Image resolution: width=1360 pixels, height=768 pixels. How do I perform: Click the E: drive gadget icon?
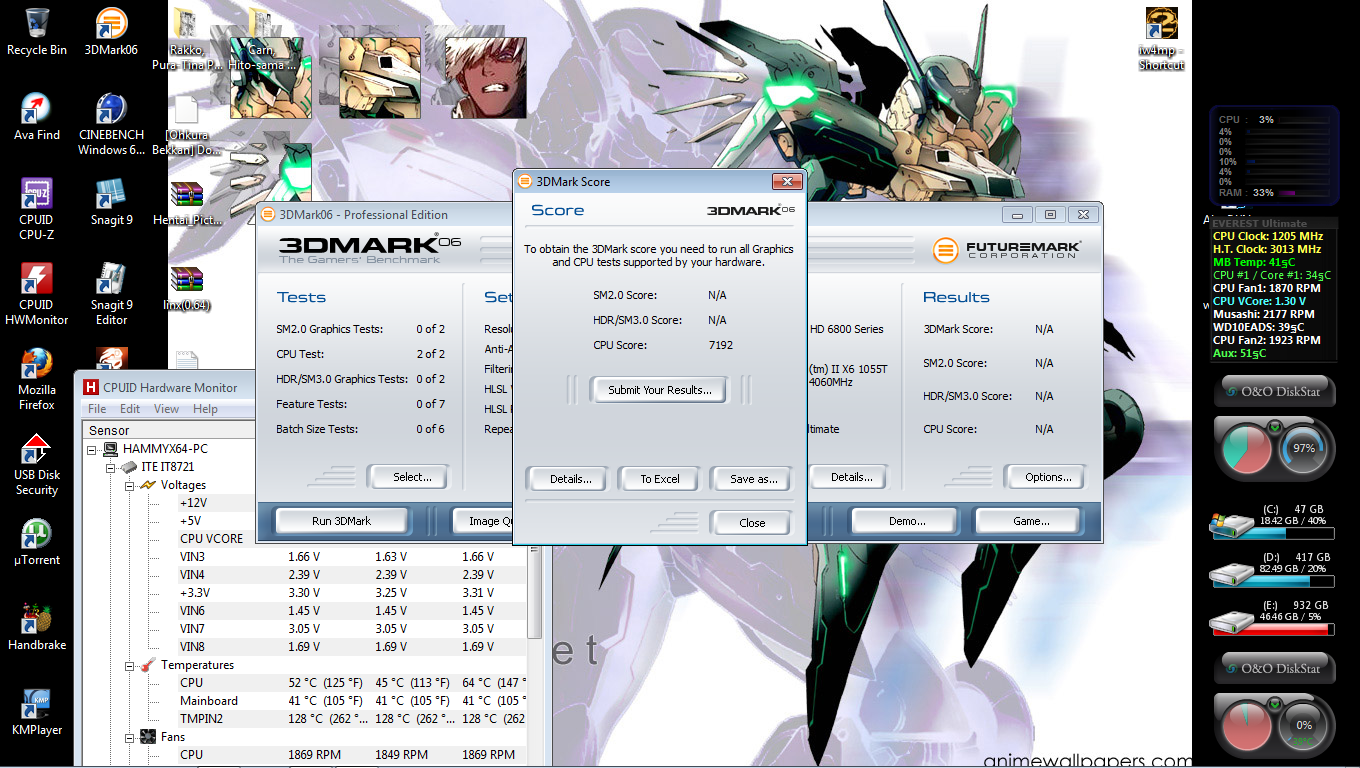(1229, 621)
